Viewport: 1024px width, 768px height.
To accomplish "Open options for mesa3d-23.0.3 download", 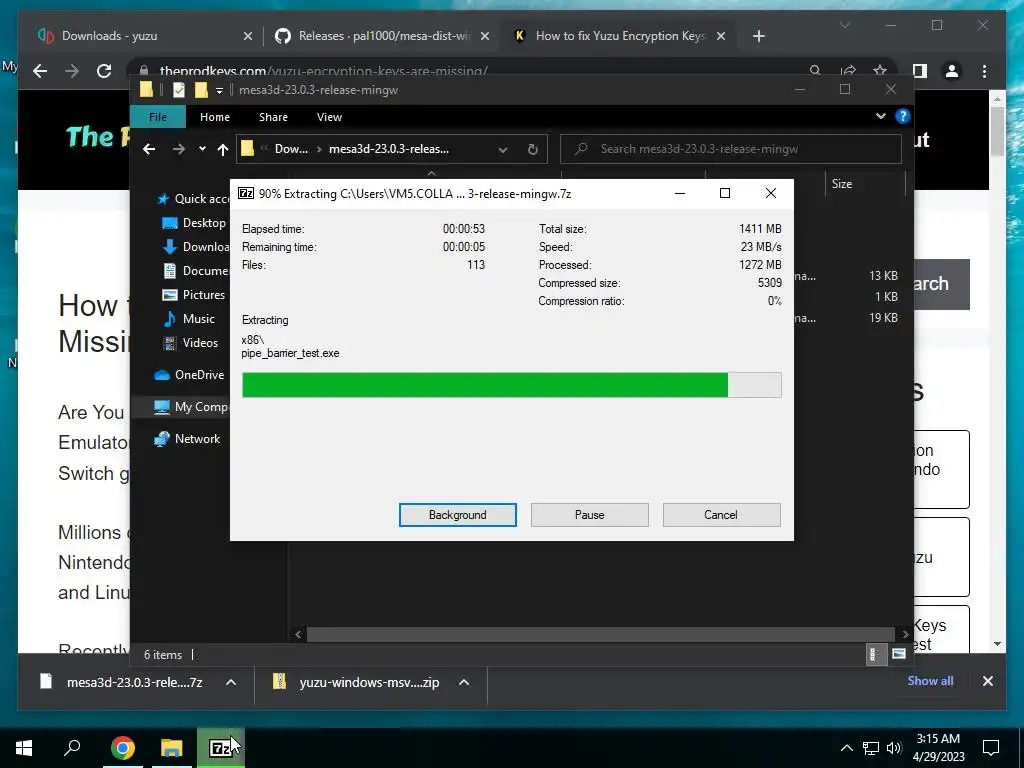I will 231,682.
